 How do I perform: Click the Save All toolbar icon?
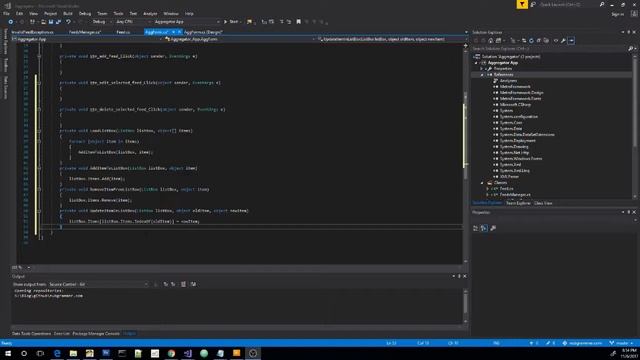[58, 22]
